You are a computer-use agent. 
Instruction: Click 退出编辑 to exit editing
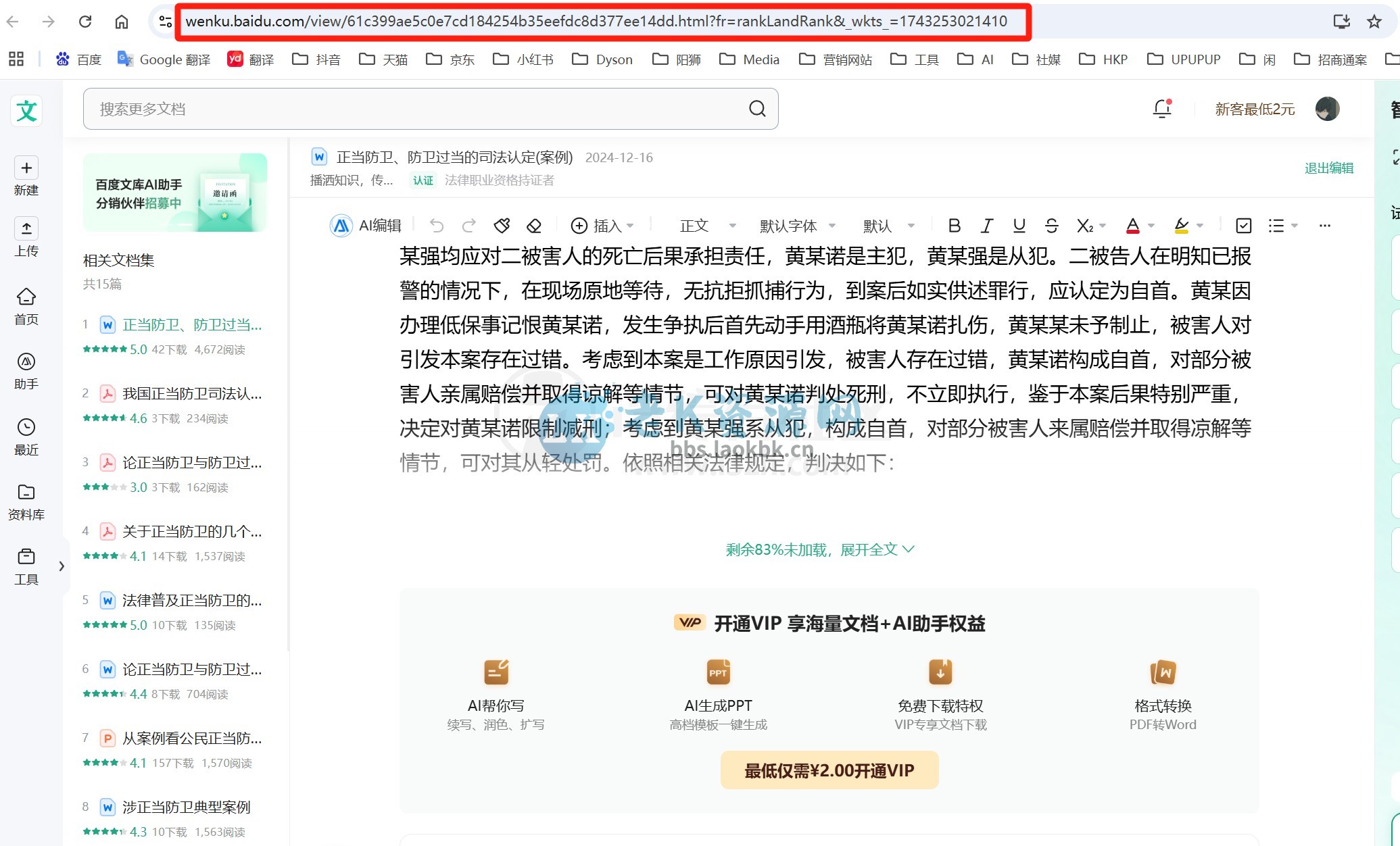(x=1329, y=168)
